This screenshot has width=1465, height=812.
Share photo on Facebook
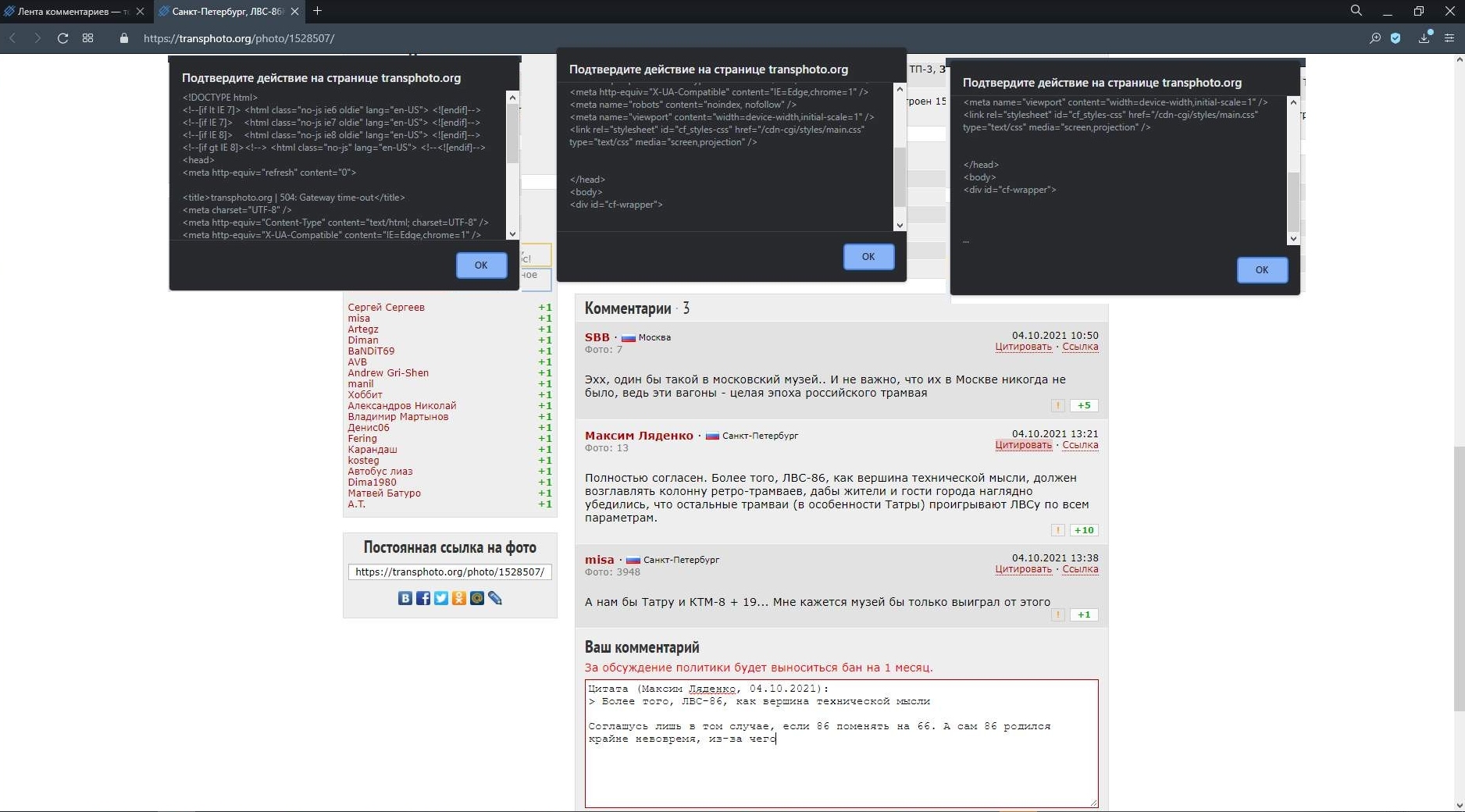[422, 598]
